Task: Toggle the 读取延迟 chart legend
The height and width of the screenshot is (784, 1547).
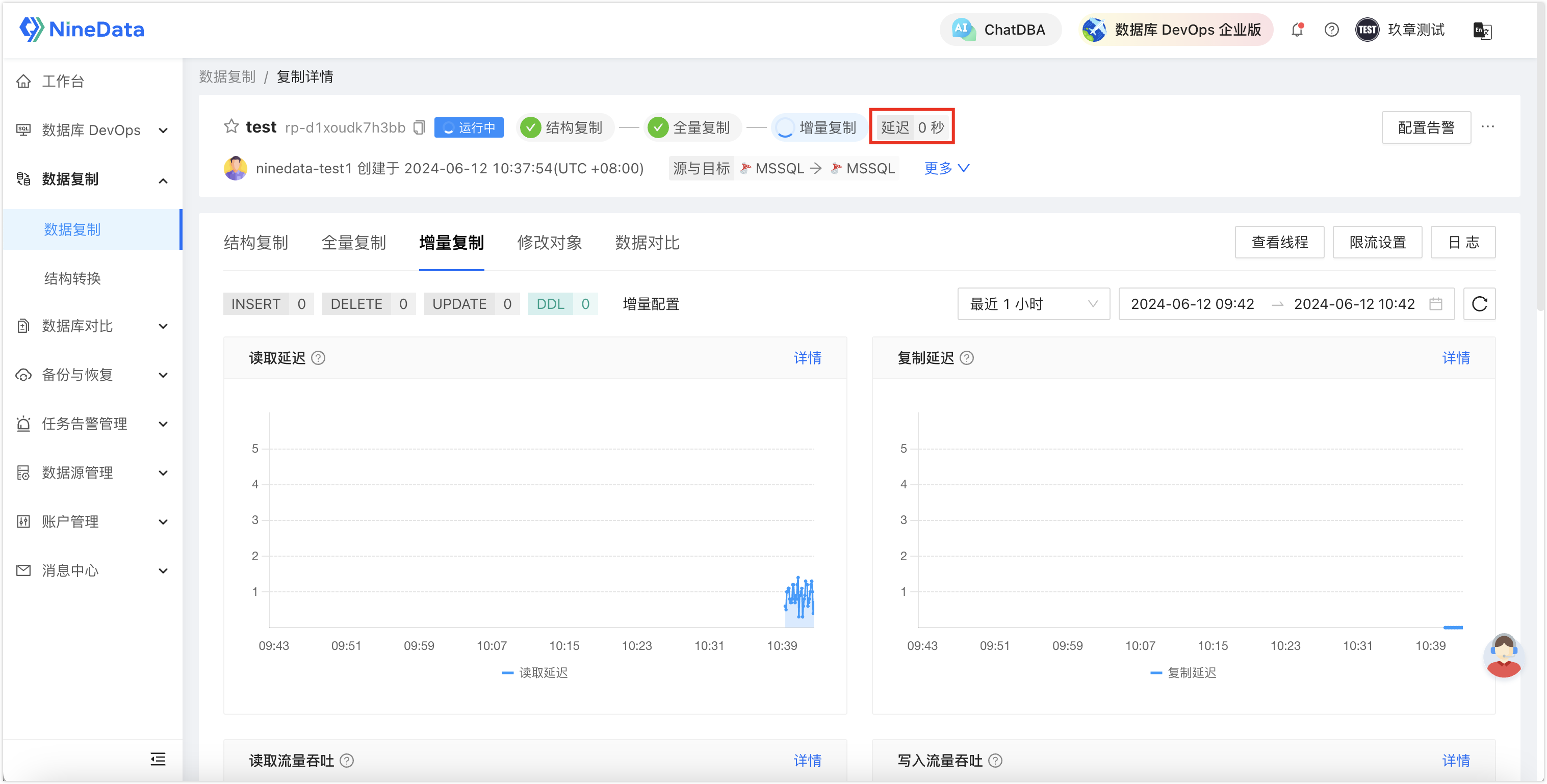Action: point(534,672)
